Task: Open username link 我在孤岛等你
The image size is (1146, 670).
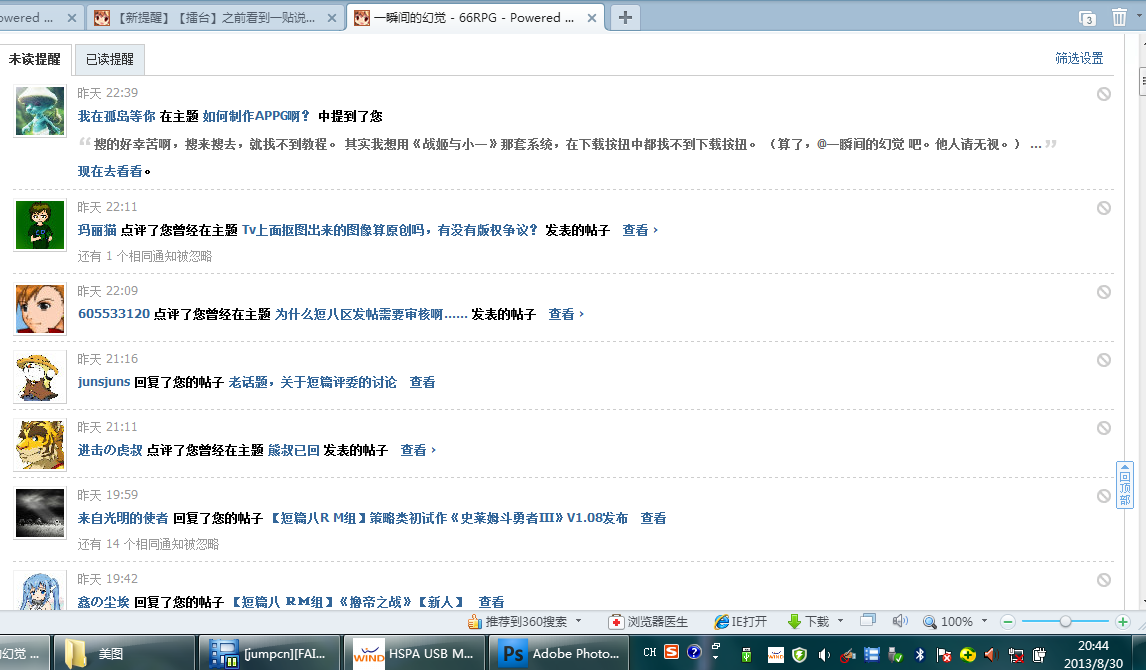Action: pos(116,116)
